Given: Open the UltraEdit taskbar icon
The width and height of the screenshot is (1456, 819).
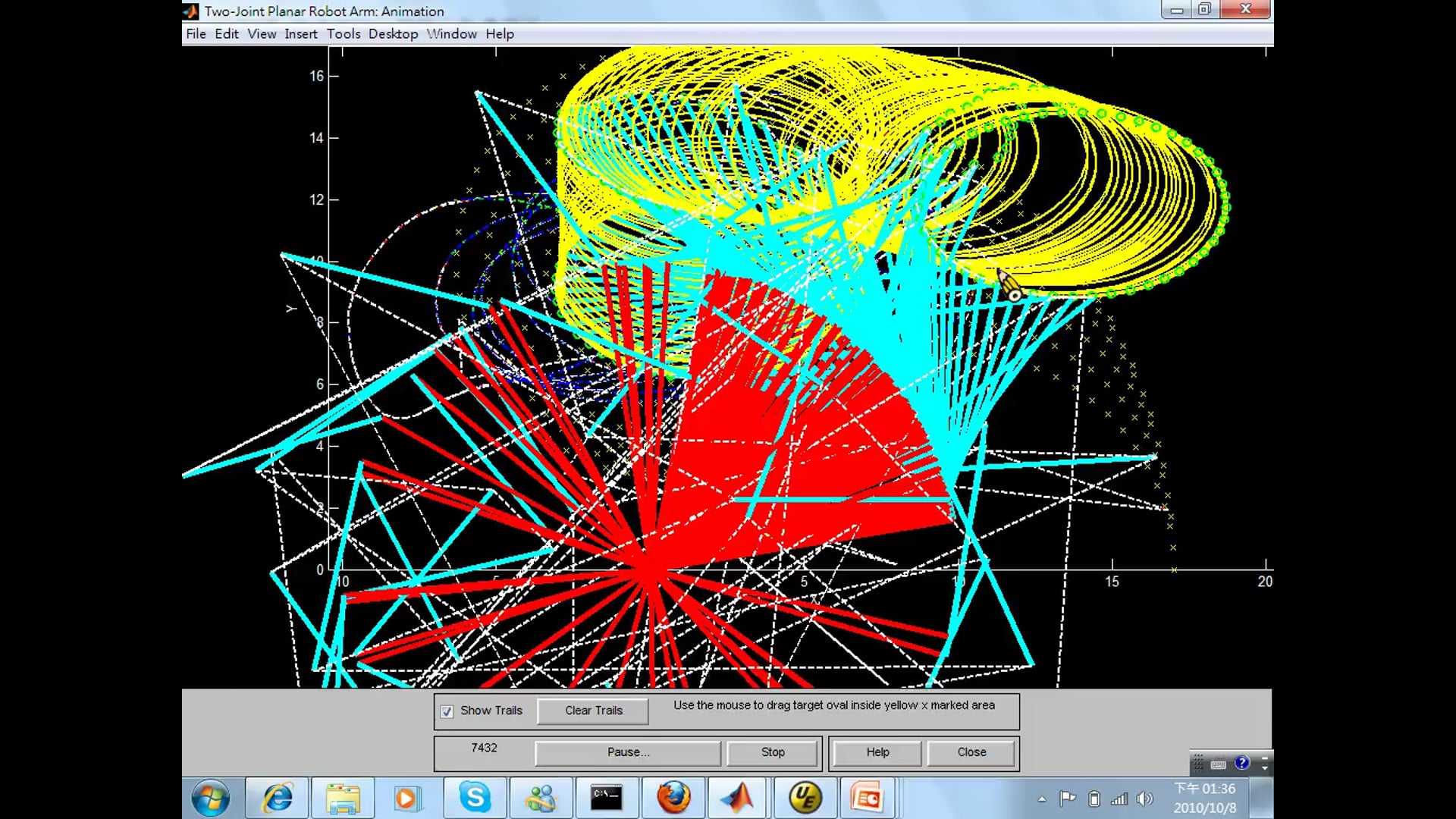Looking at the screenshot, I should [x=805, y=798].
